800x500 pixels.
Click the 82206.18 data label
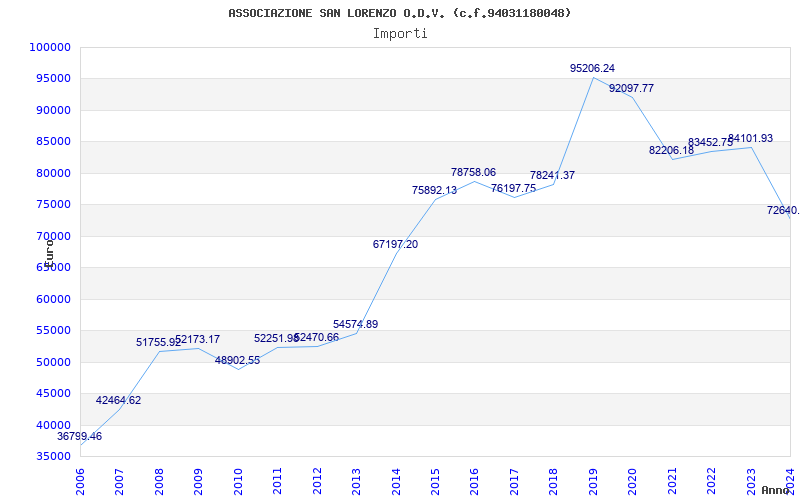click(671, 151)
